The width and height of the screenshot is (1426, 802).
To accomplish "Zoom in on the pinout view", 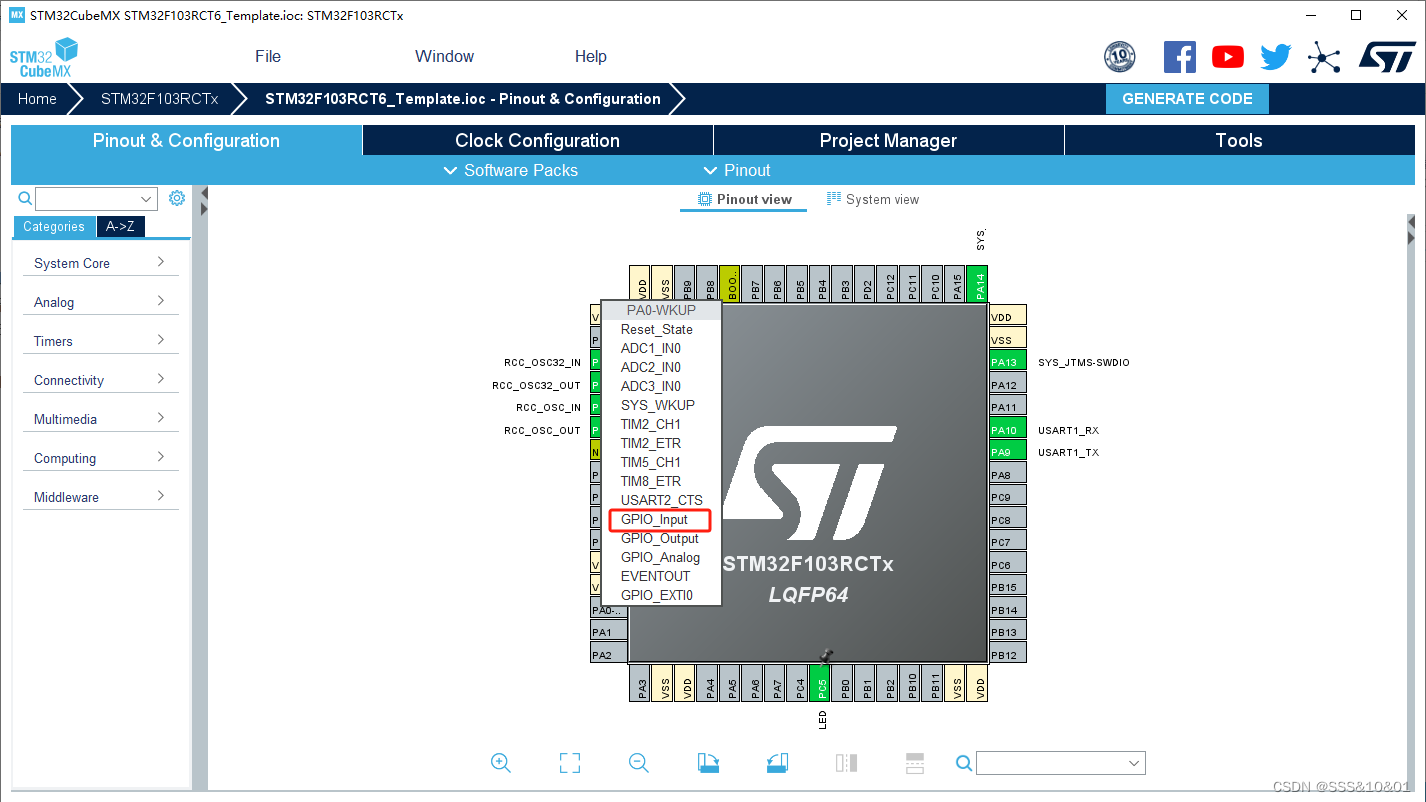I will (x=501, y=763).
